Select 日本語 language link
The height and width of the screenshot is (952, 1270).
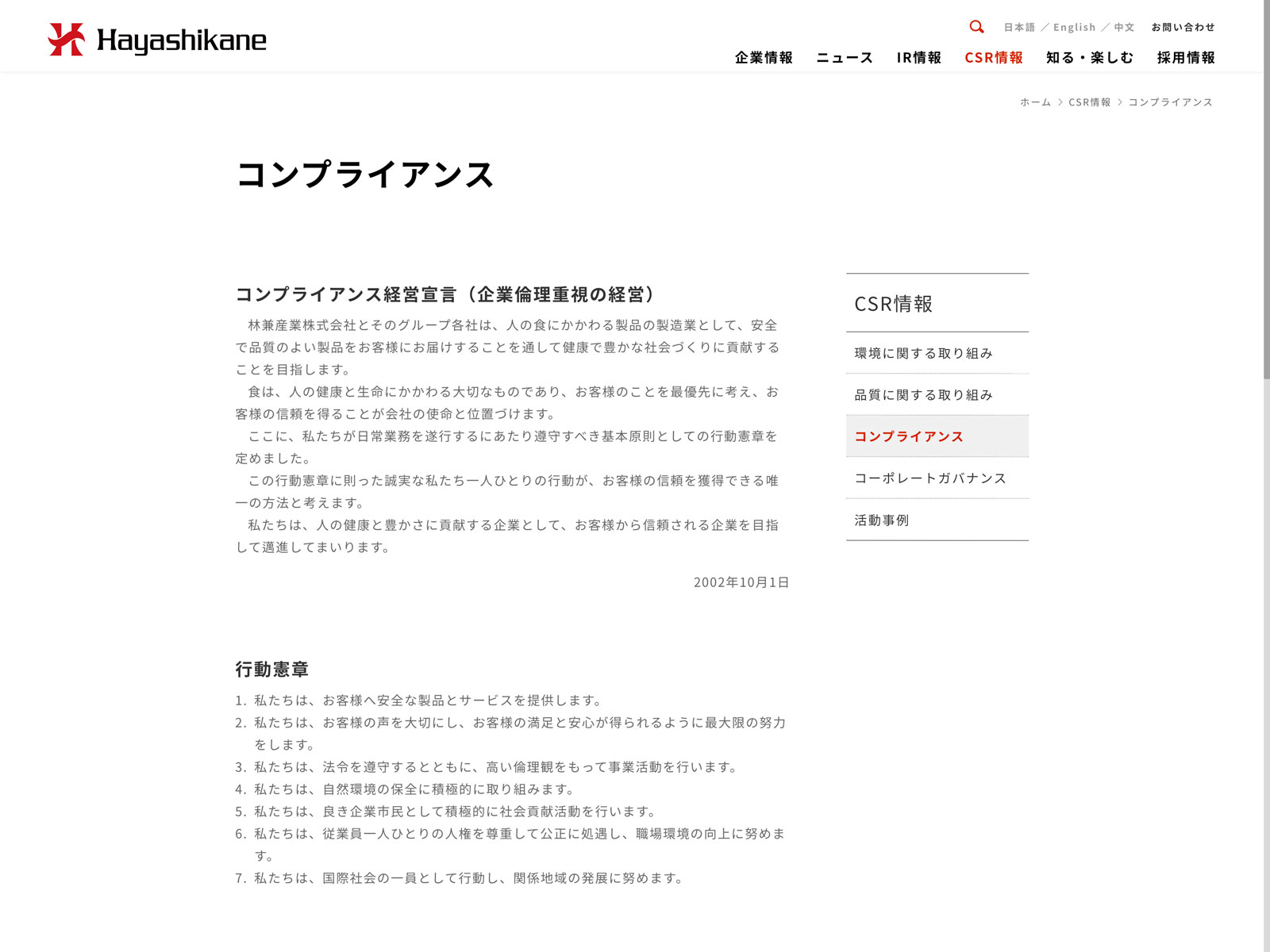1019,28
